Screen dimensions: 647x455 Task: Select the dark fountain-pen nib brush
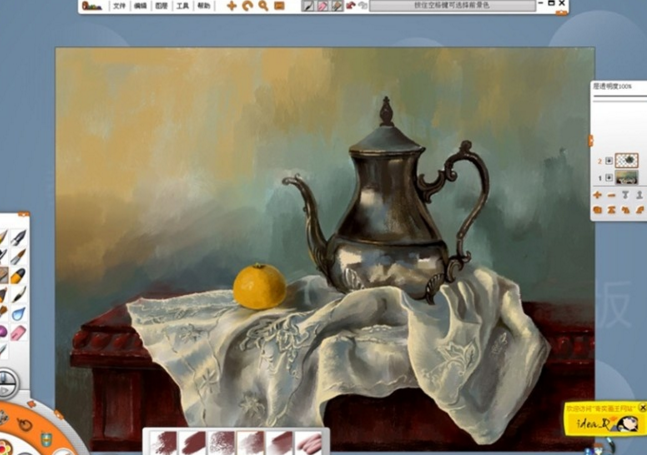(x=18, y=238)
